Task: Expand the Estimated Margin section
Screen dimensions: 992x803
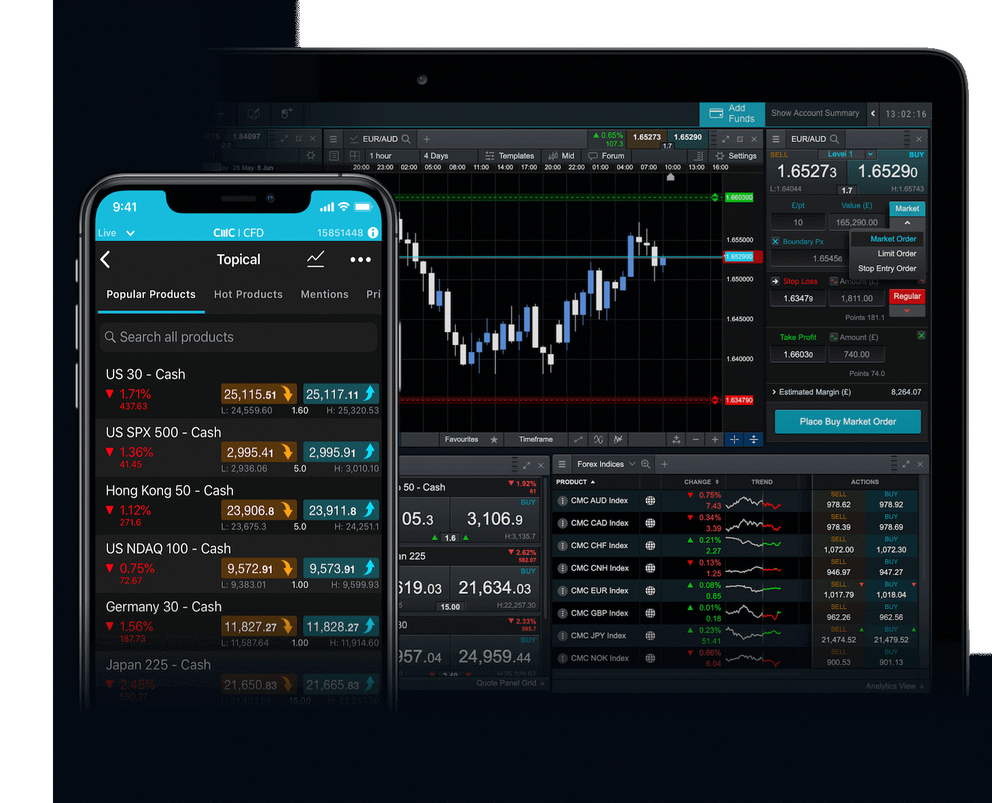Action: coord(776,391)
